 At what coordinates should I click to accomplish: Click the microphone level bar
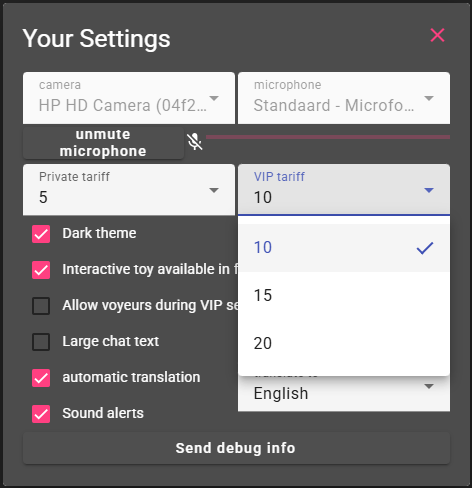tap(328, 137)
